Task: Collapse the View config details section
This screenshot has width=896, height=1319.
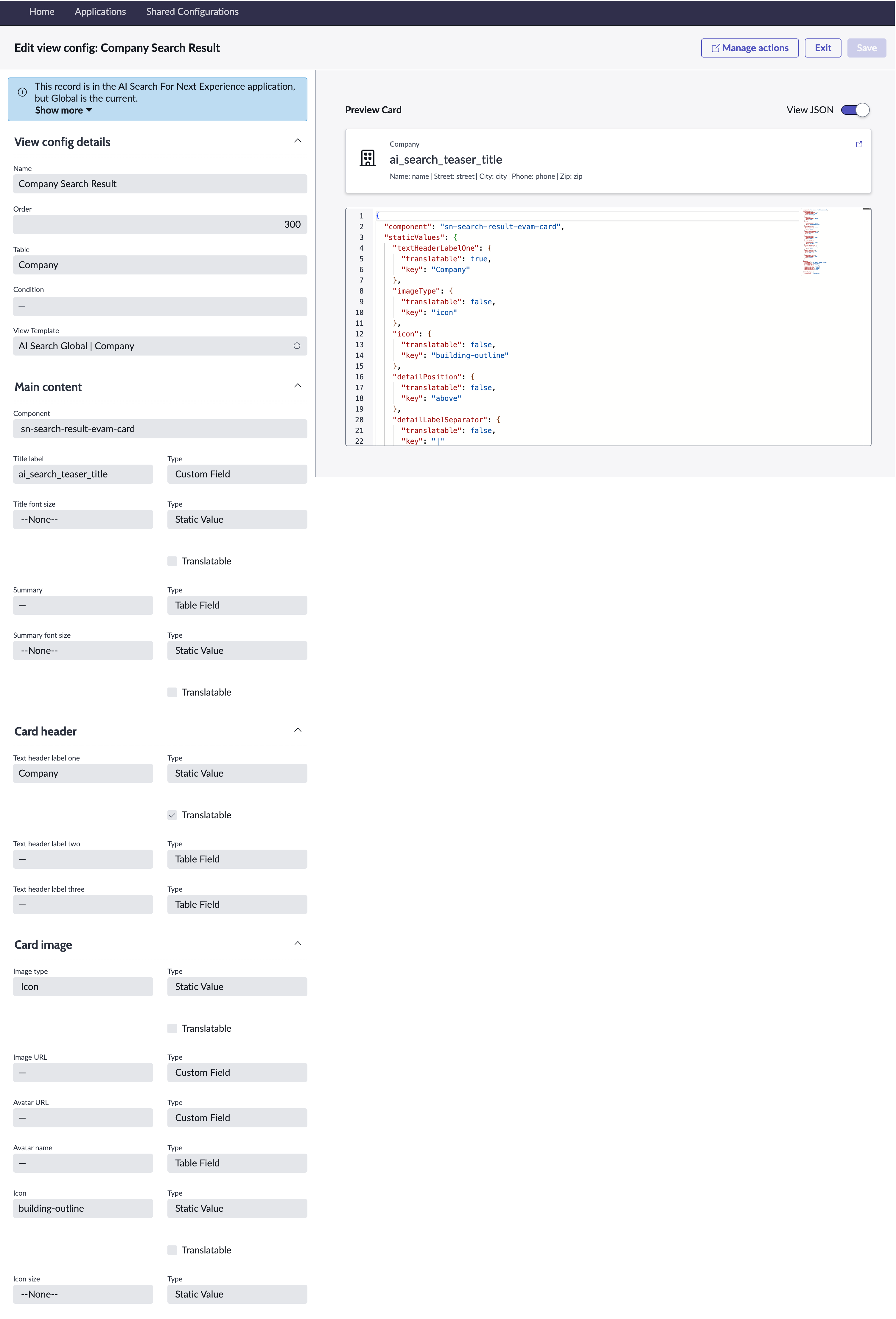Action: [x=297, y=141]
